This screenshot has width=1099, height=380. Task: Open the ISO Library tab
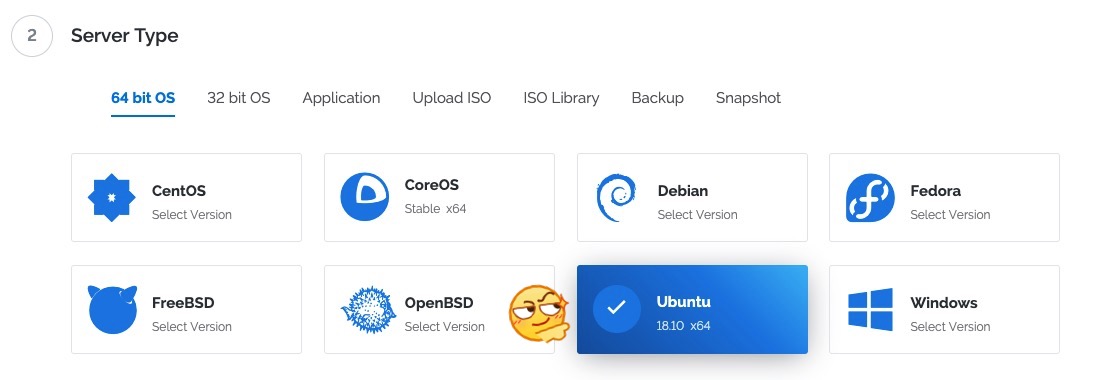click(561, 98)
